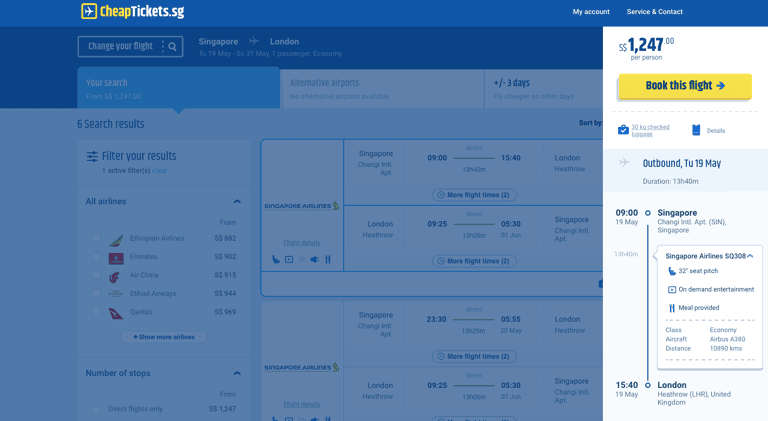Collapse the Singapore Airlines SQ308 details chevron
This screenshot has width=768, height=421.
[x=750, y=256]
